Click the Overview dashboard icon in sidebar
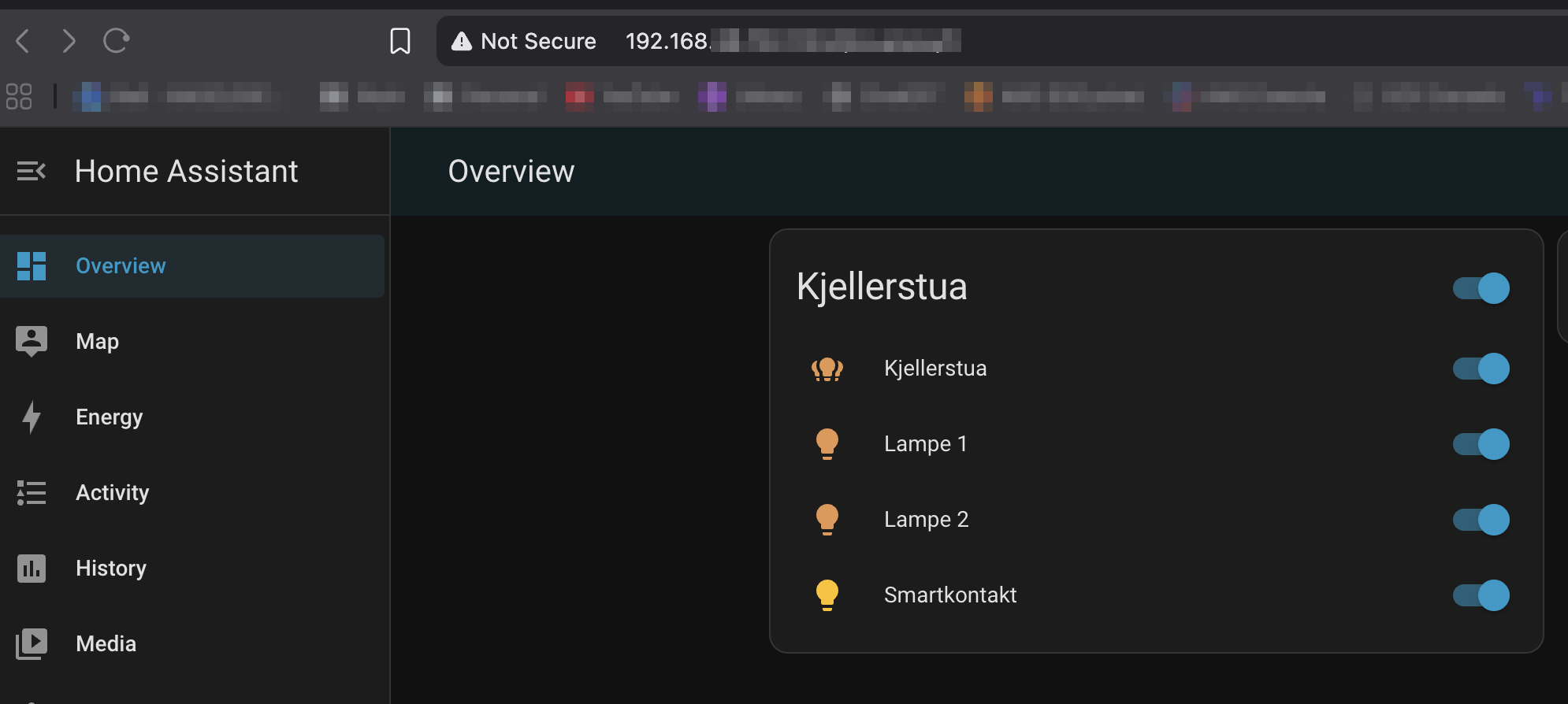 32,266
